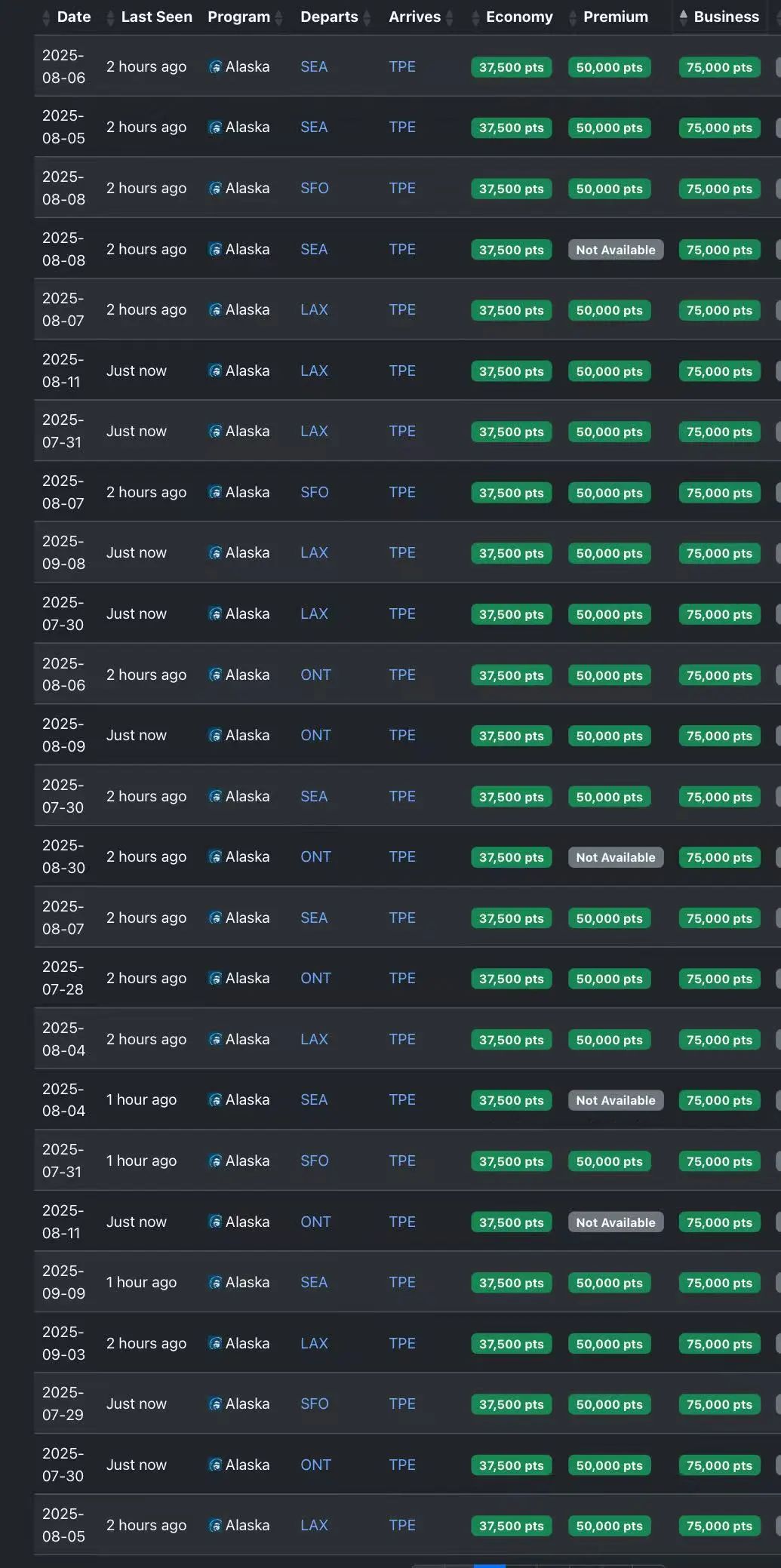
Task: Sort by Arrives column arrows
Action: click(450, 17)
